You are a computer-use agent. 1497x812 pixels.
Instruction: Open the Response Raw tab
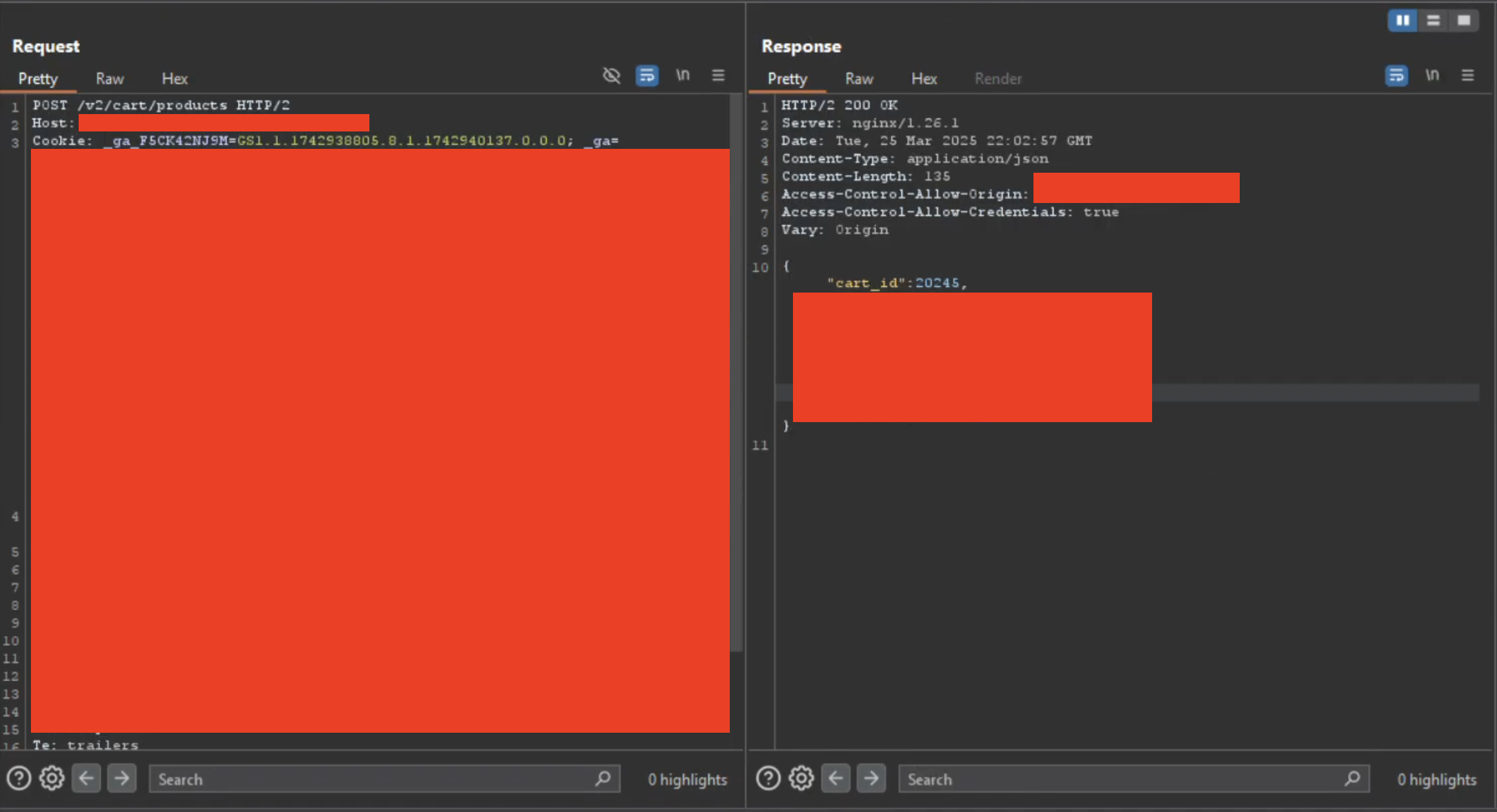(x=859, y=79)
